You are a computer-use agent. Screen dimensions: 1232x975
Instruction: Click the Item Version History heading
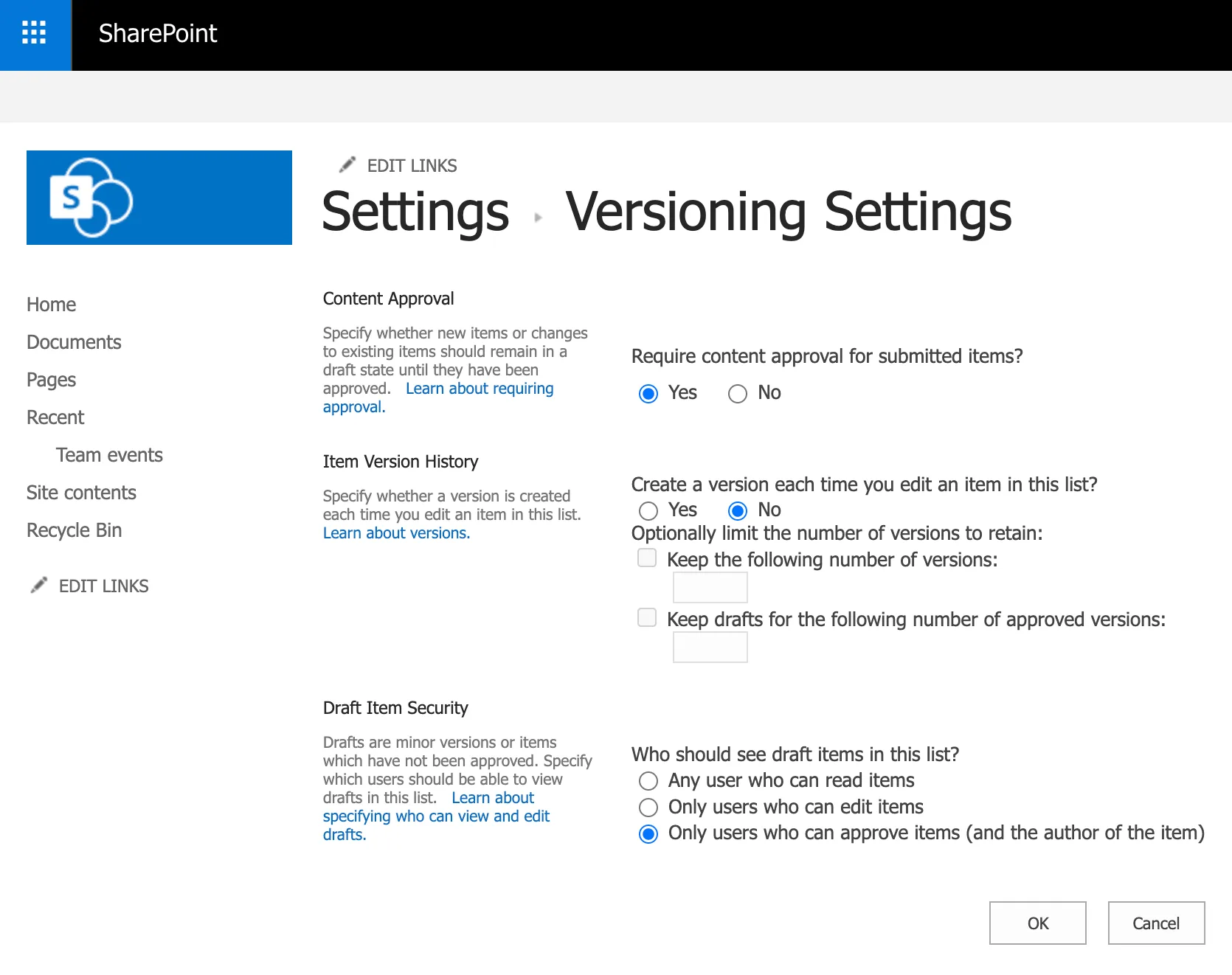401,462
